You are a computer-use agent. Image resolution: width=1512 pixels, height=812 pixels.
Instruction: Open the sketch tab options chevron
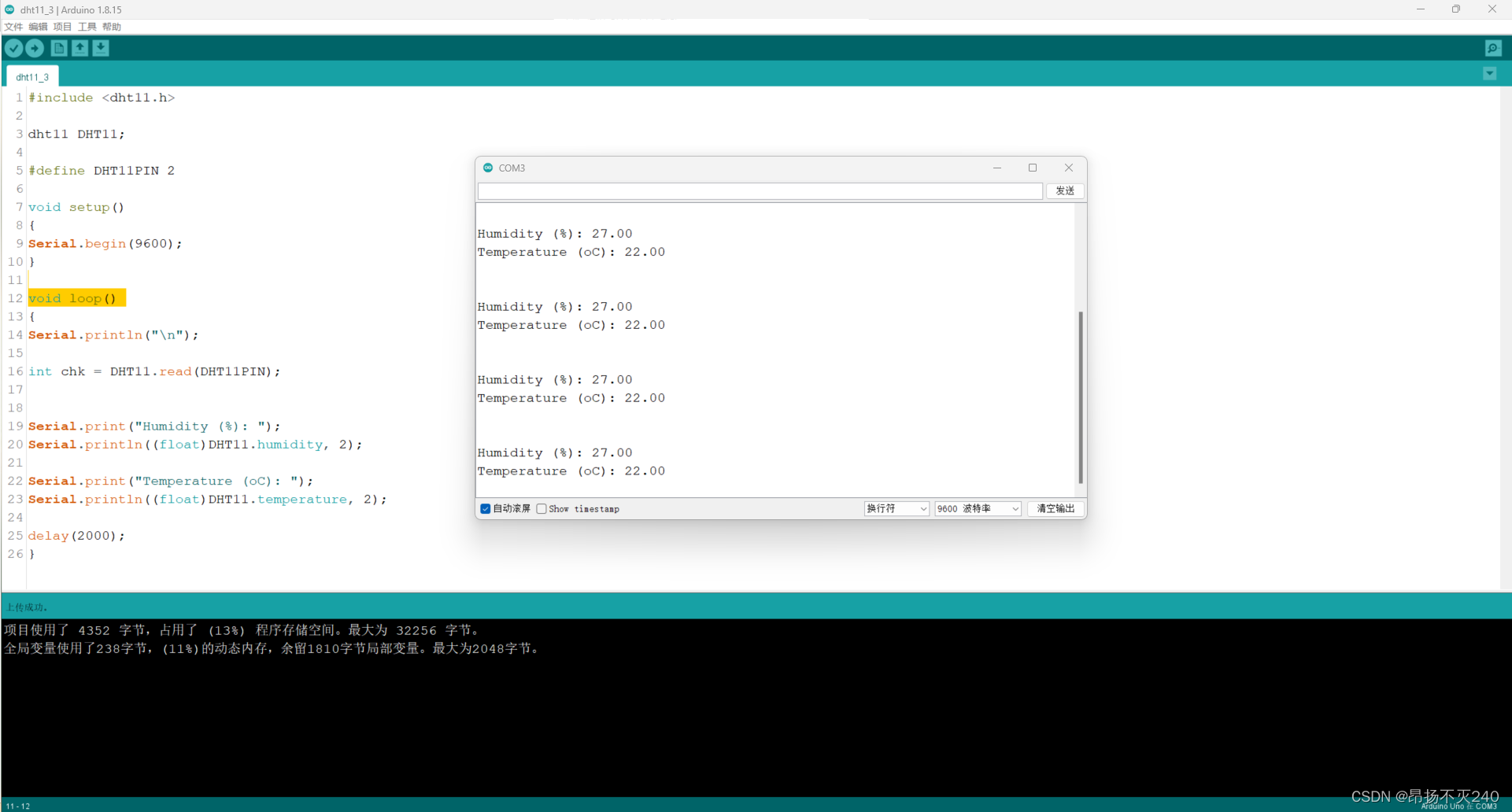[1489, 73]
